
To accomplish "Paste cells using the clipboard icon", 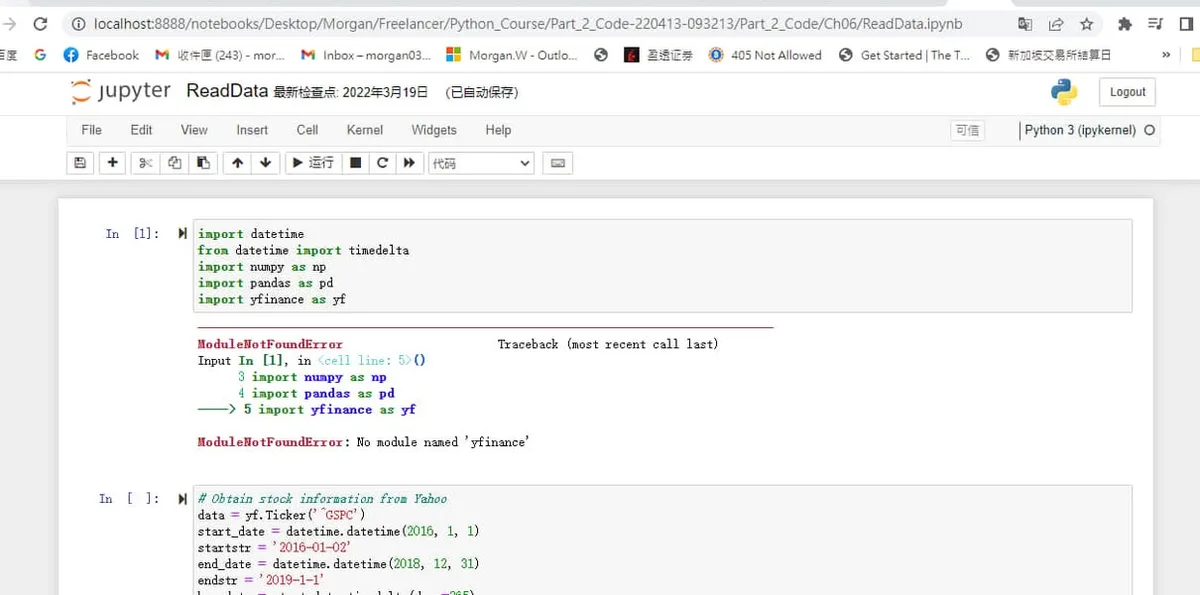I will [x=204, y=163].
